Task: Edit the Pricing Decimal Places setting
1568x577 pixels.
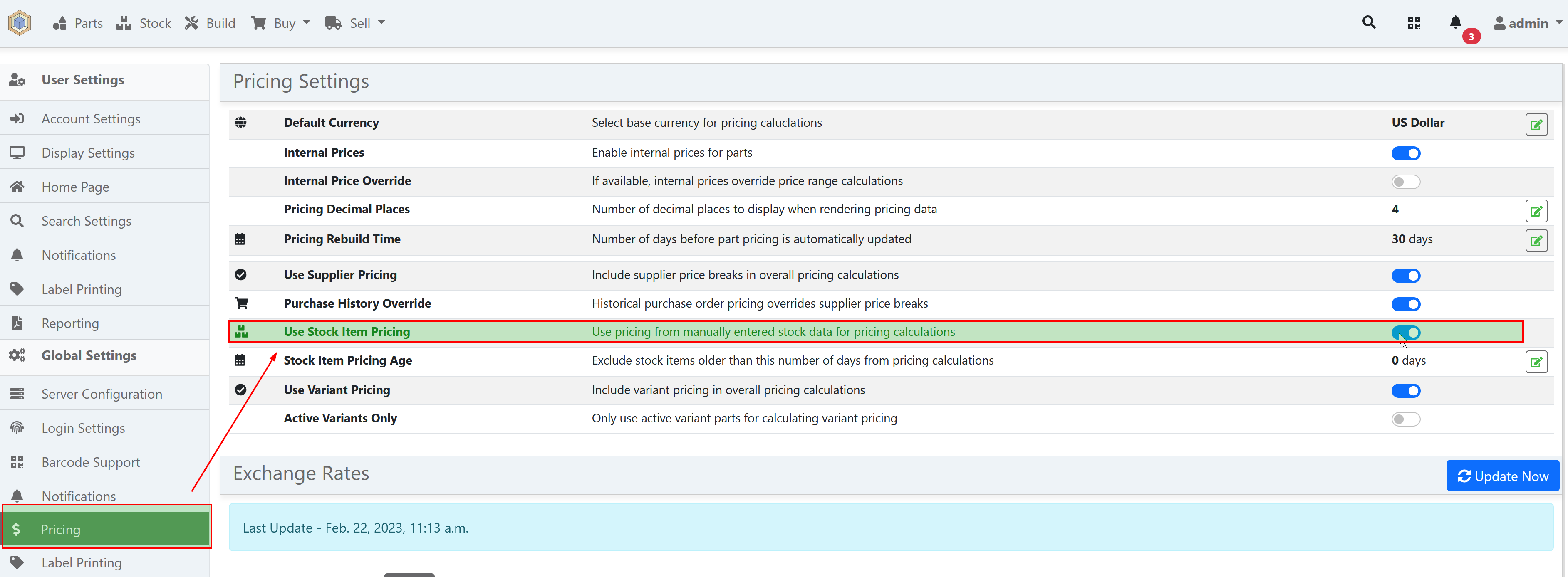Action: pyautogui.click(x=1536, y=210)
